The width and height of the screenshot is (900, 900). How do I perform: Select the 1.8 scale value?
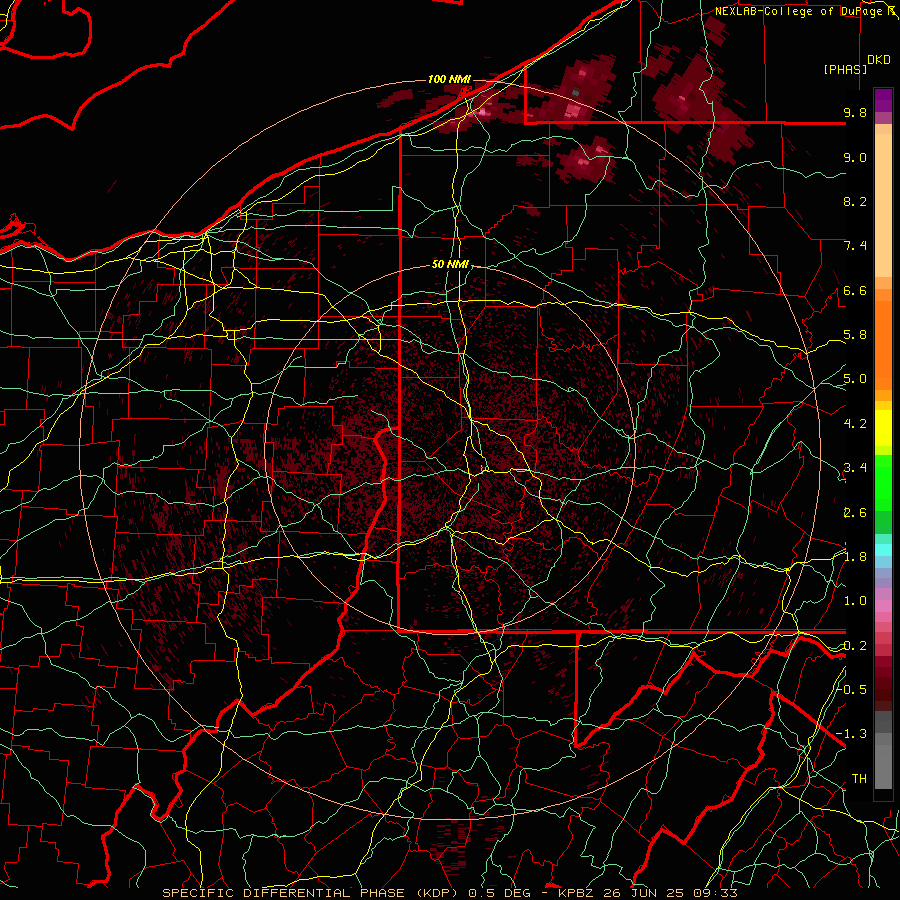855,557
